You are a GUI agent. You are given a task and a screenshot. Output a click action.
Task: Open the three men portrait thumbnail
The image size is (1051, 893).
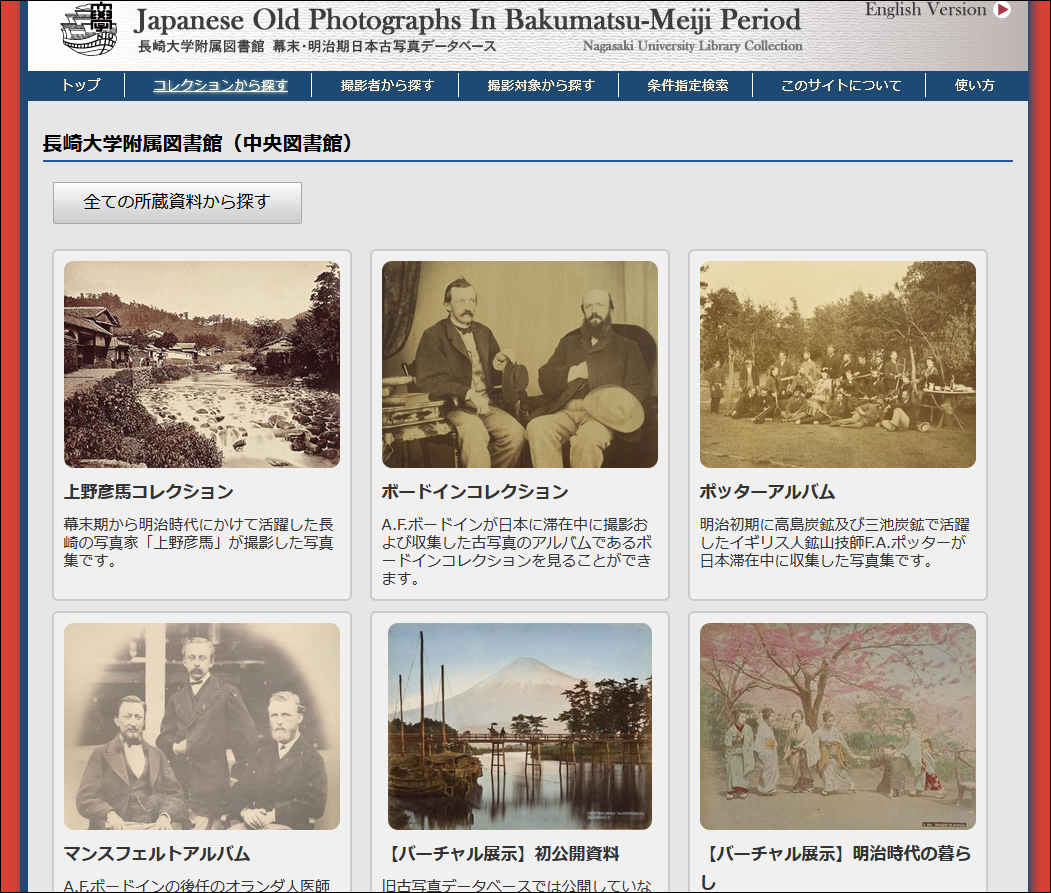click(x=202, y=726)
